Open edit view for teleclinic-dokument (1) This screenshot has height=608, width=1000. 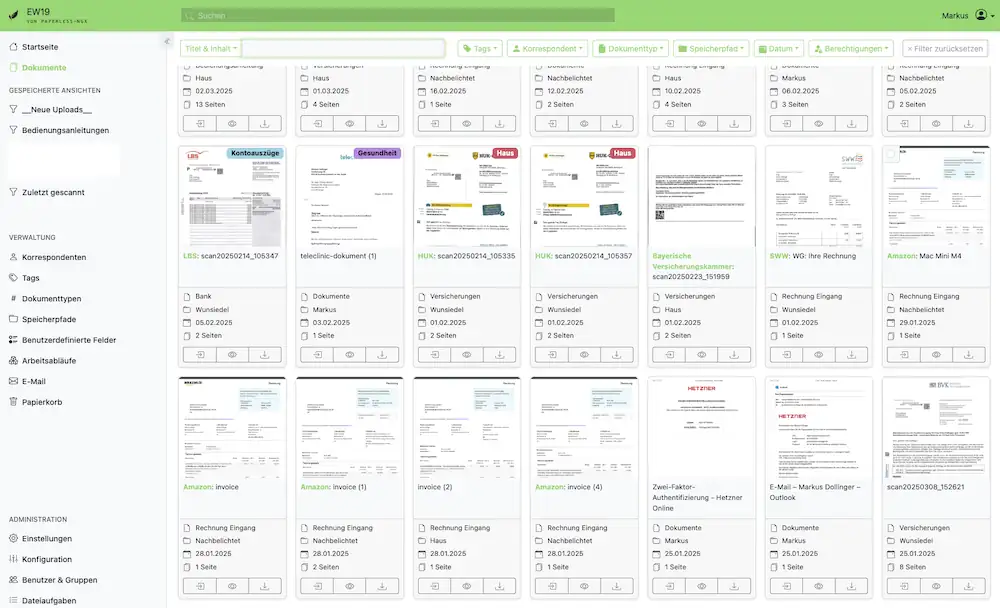click(316, 354)
